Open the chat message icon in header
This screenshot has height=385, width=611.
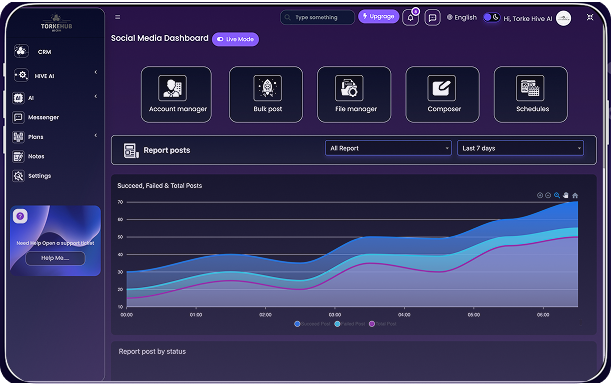click(432, 18)
